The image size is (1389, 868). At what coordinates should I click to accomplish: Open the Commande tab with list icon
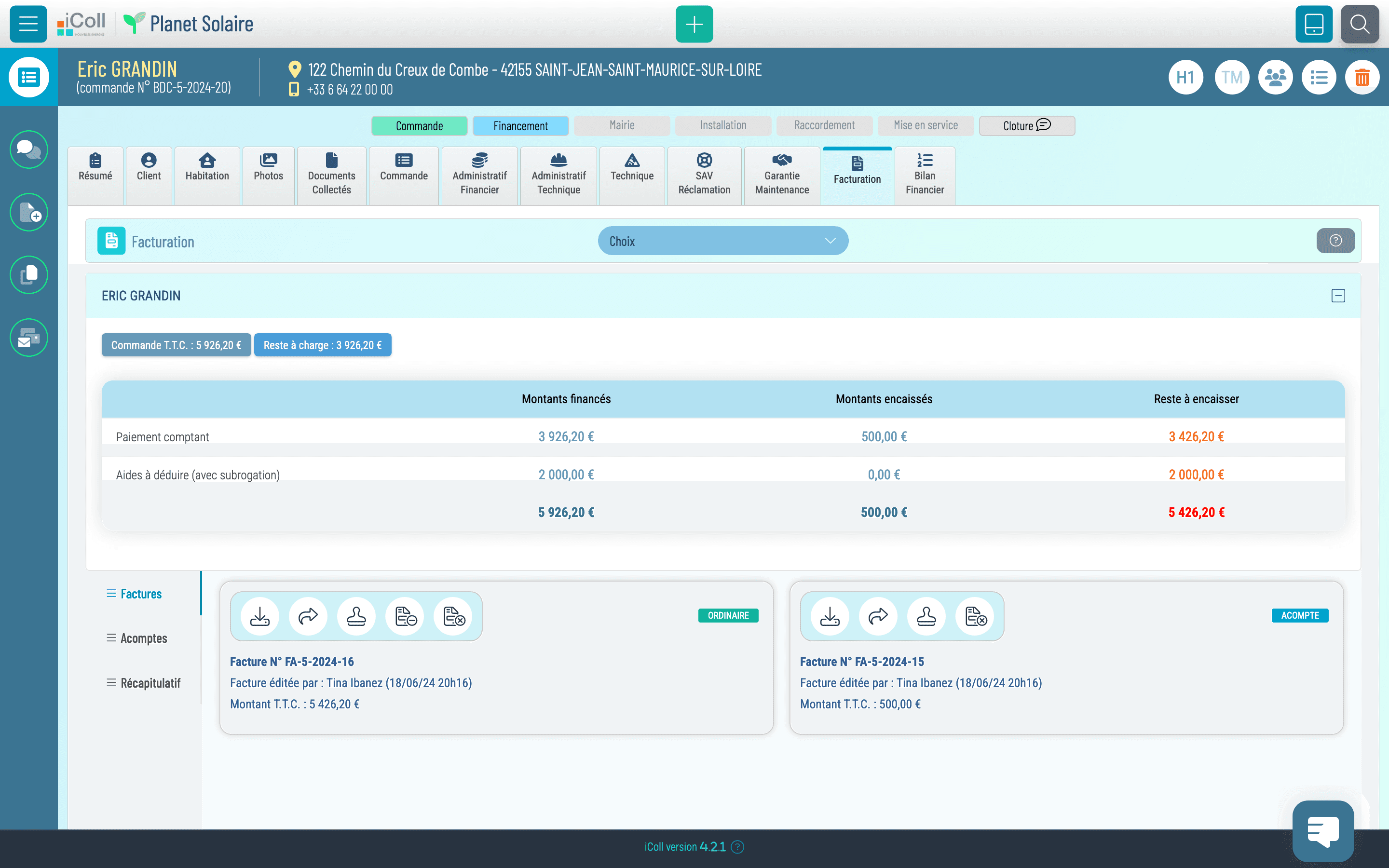(x=404, y=175)
